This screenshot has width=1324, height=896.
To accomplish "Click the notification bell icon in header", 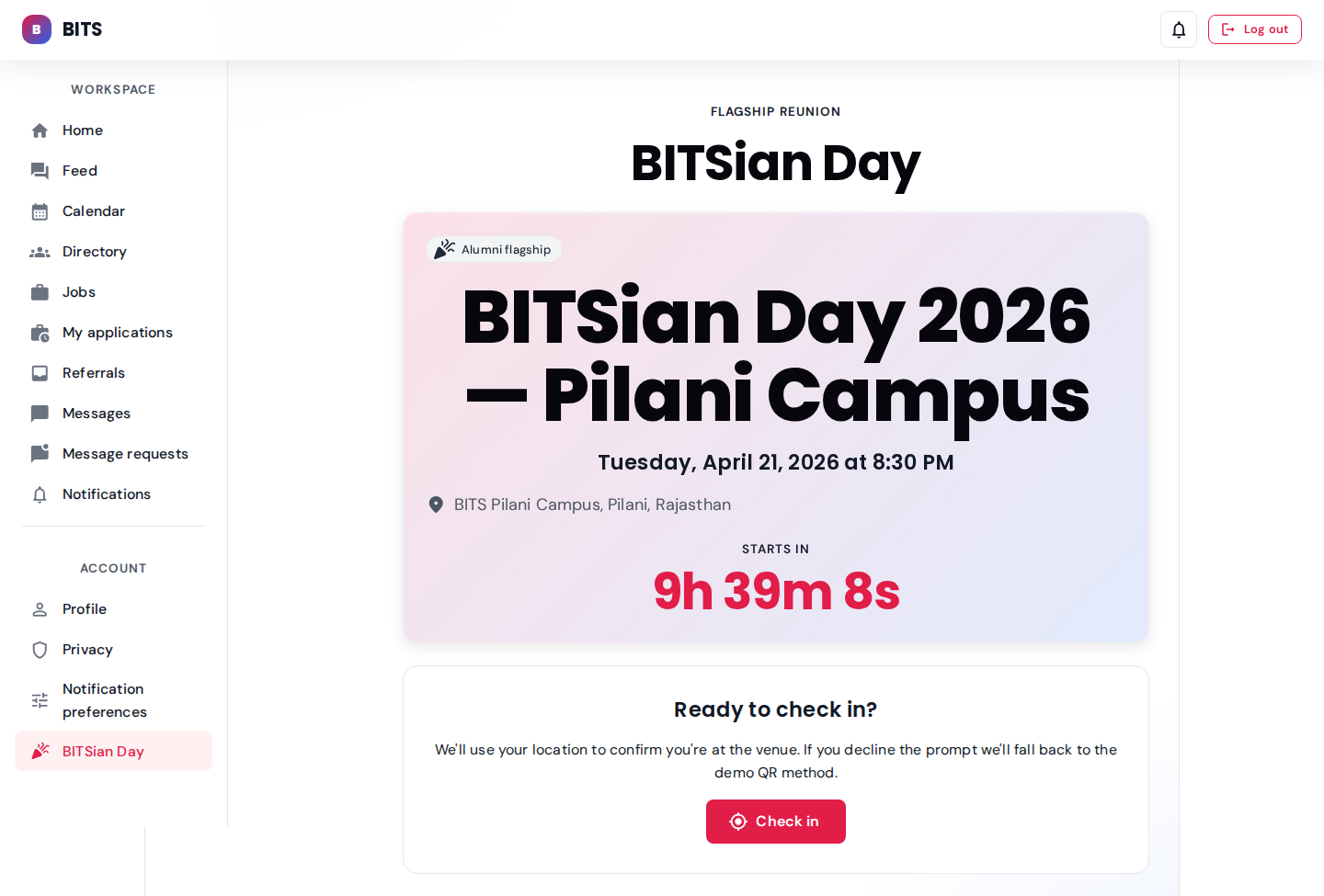I will [x=1179, y=29].
